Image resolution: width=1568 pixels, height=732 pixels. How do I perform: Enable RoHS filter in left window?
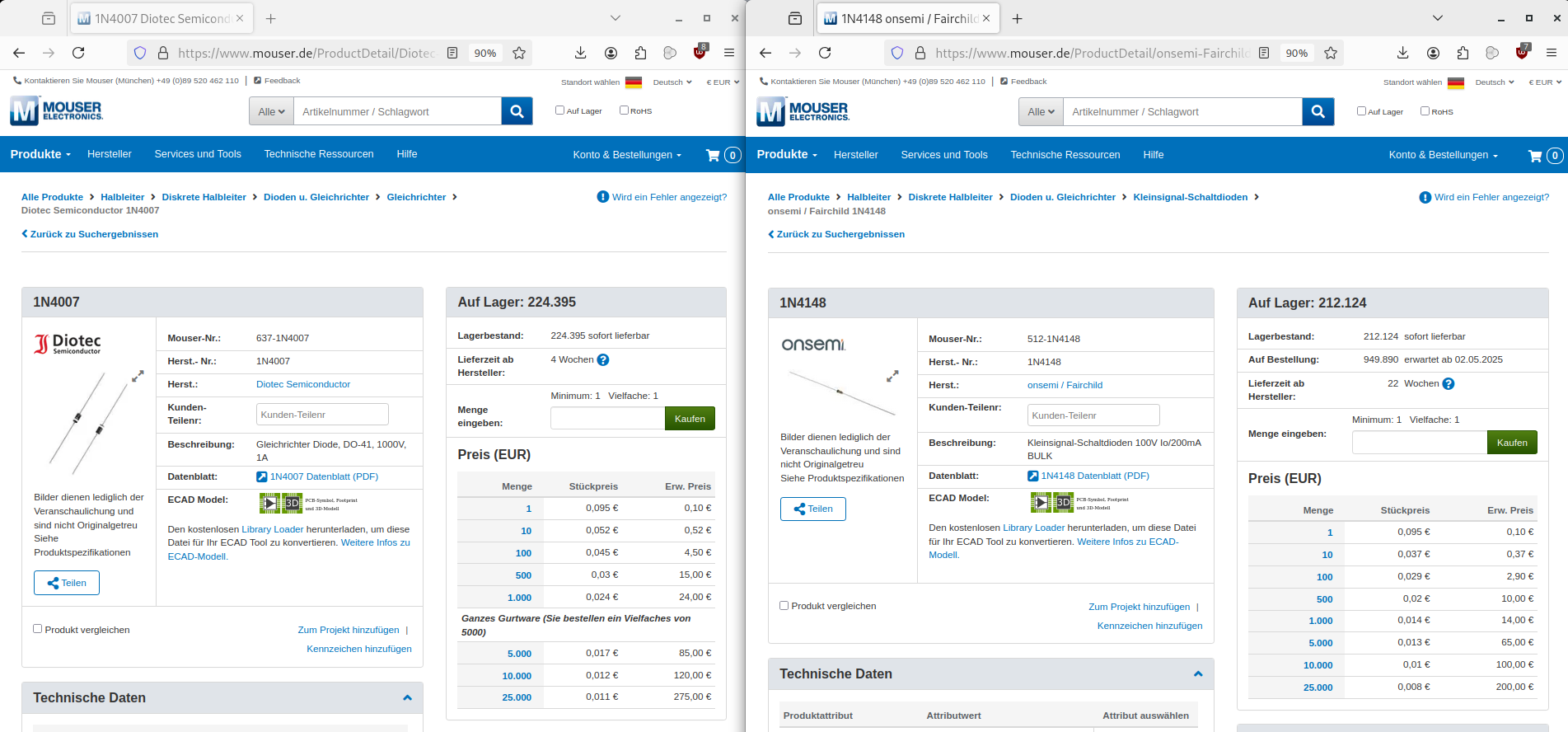click(x=624, y=110)
